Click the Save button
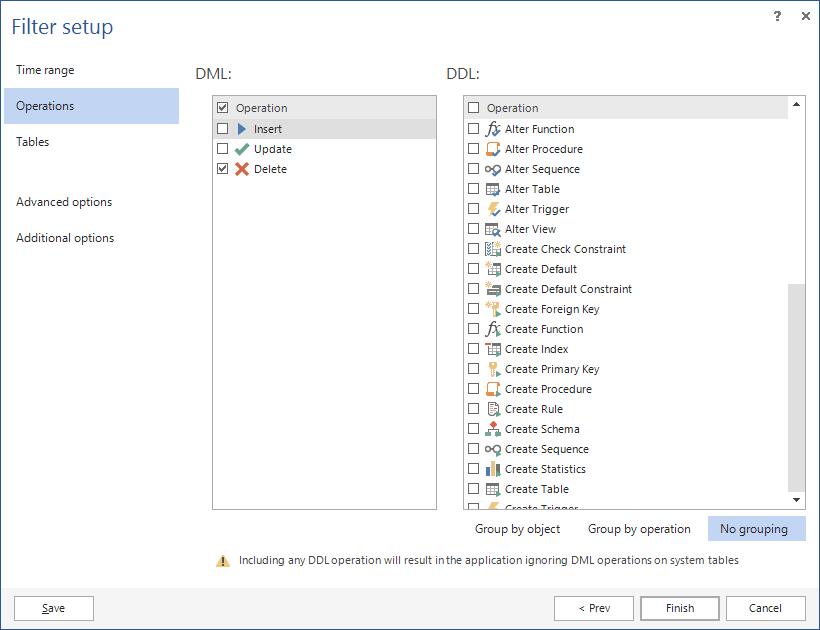Screen dimensions: 820x630 [x=52, y=608]
